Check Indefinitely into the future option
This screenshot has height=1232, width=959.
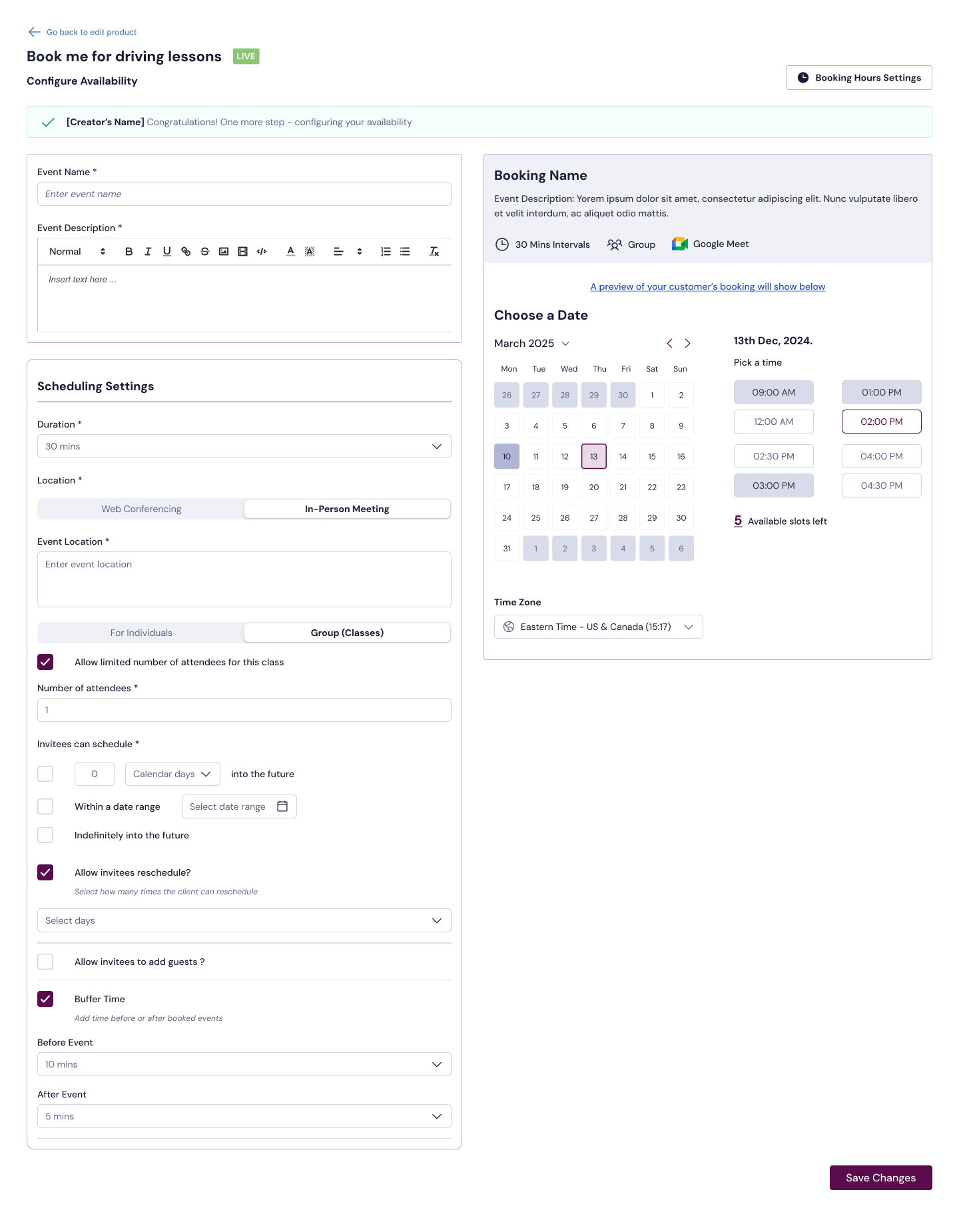click(45, 835)
